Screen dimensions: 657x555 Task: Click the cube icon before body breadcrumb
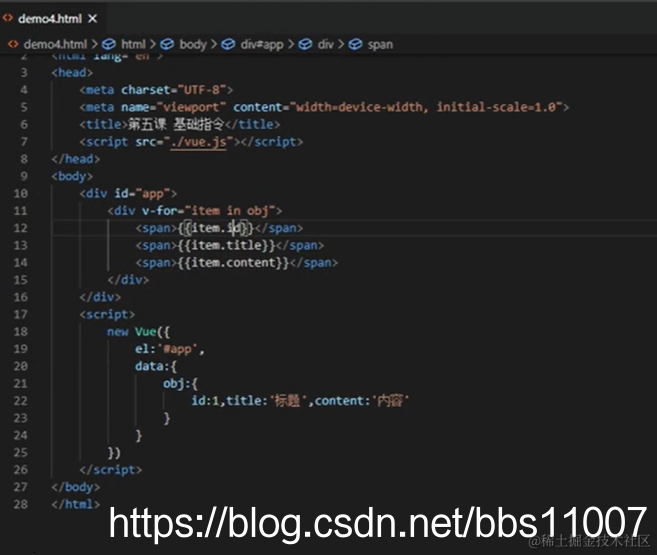click(167, 44)
